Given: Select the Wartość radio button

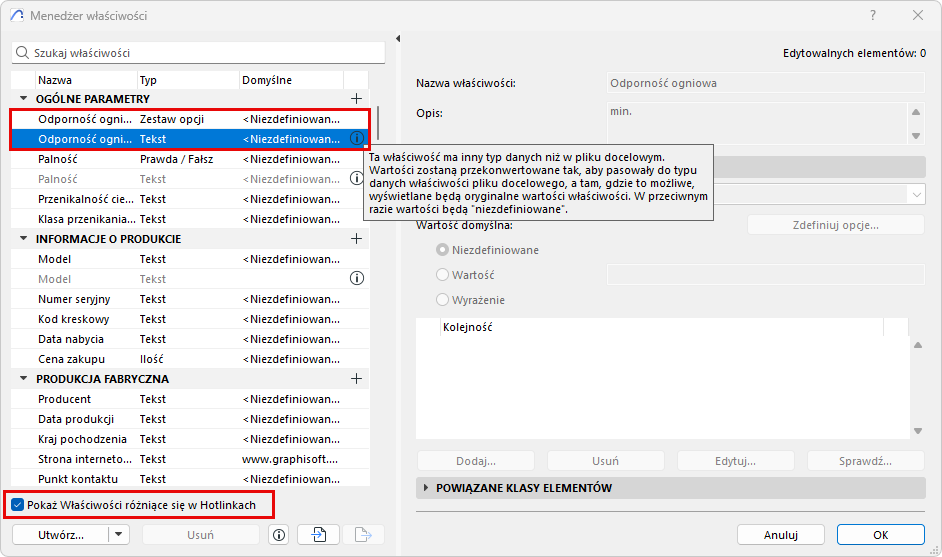Looking at the screenshot, I should [x=442, y=275].
